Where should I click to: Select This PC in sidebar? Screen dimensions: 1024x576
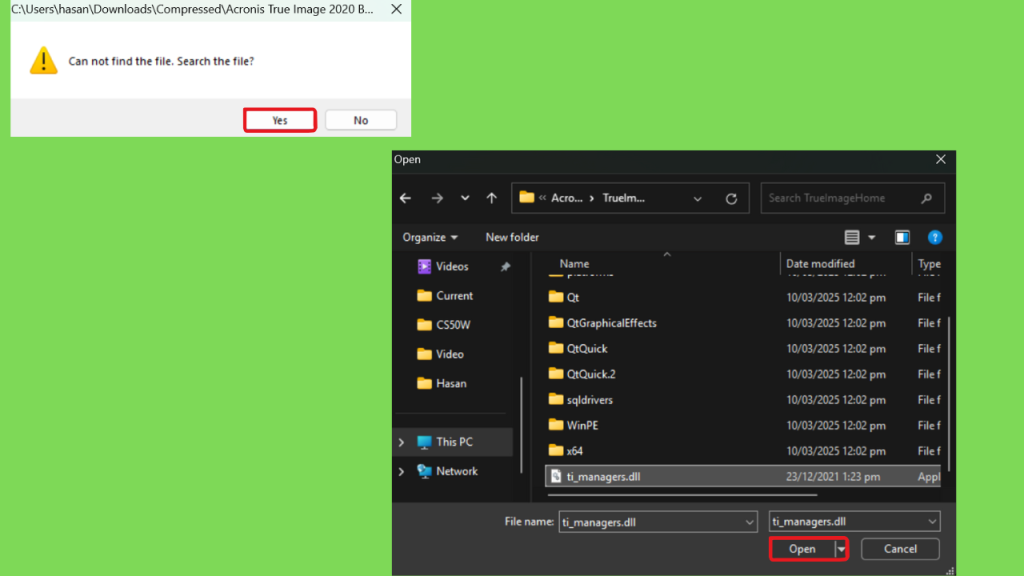click(x=454, y=442)
